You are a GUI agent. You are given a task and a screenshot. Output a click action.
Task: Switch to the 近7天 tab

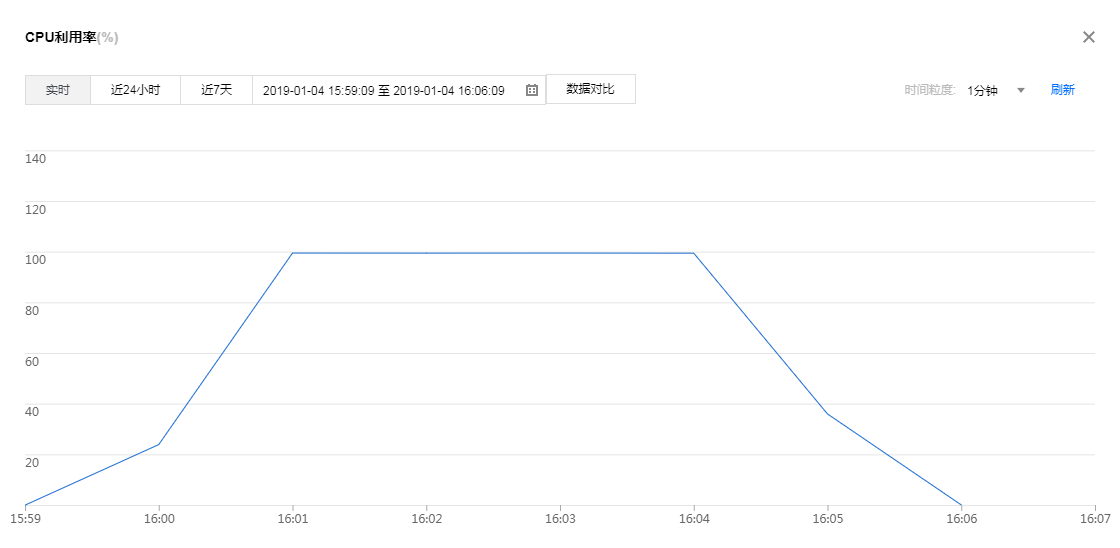[216, 90]
